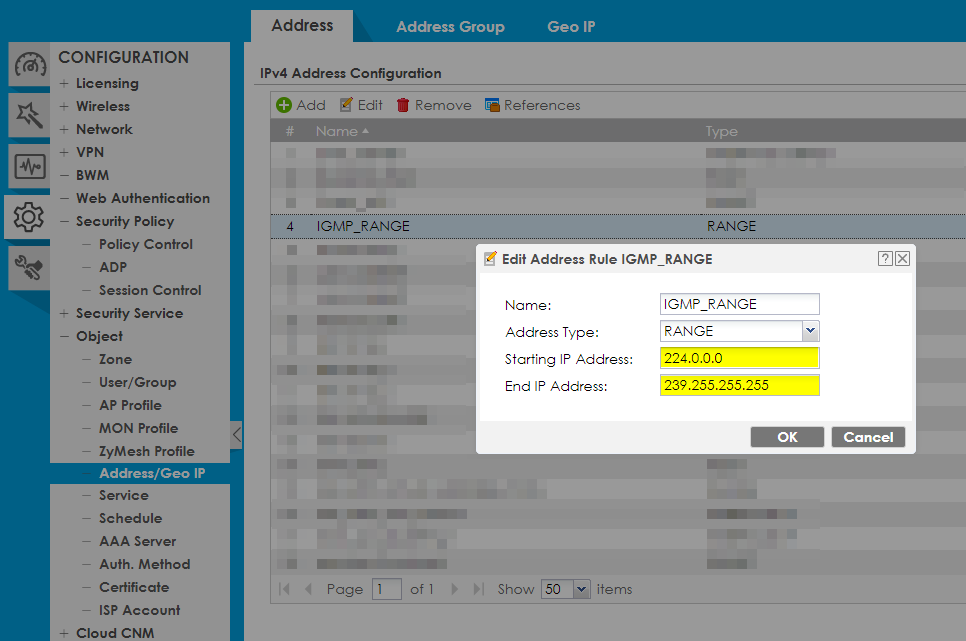
Task: Open Auth. Method page
Action: pyautogui.click(x=145, y=565)
